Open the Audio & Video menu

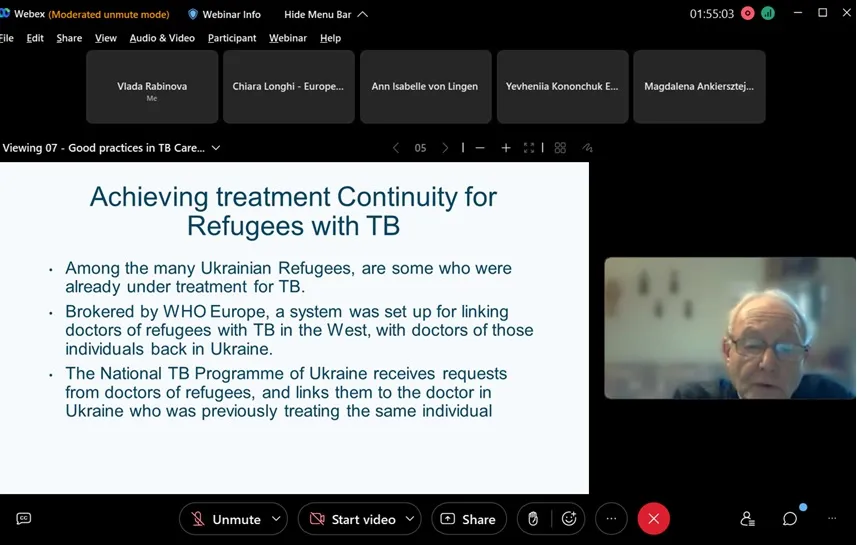tap(162, 38)
